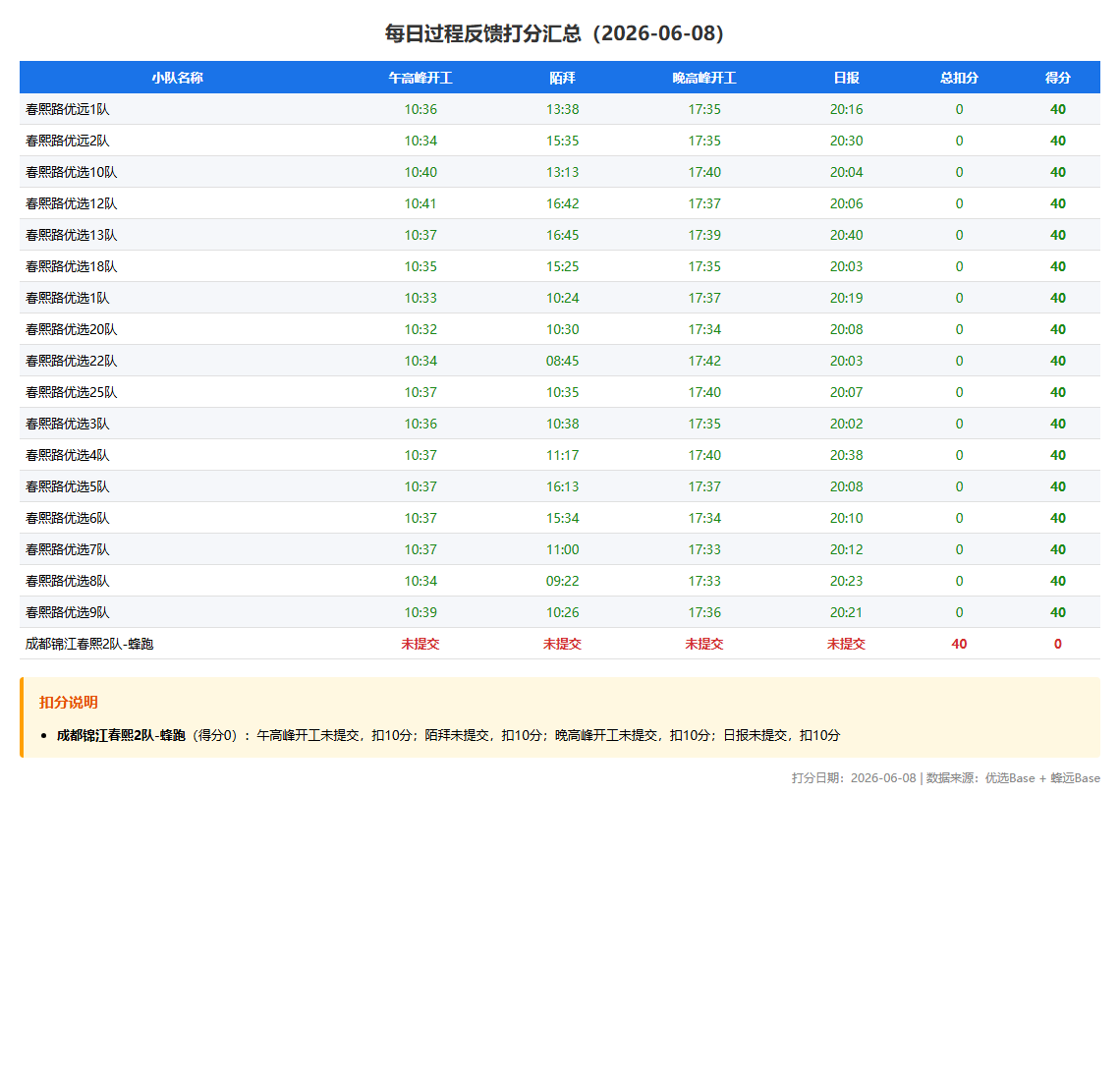1120x1081 pixels.
Task: Click 未提交 under 晚高峰开工 for 蜂跑 team
Action: pos(704,644)
